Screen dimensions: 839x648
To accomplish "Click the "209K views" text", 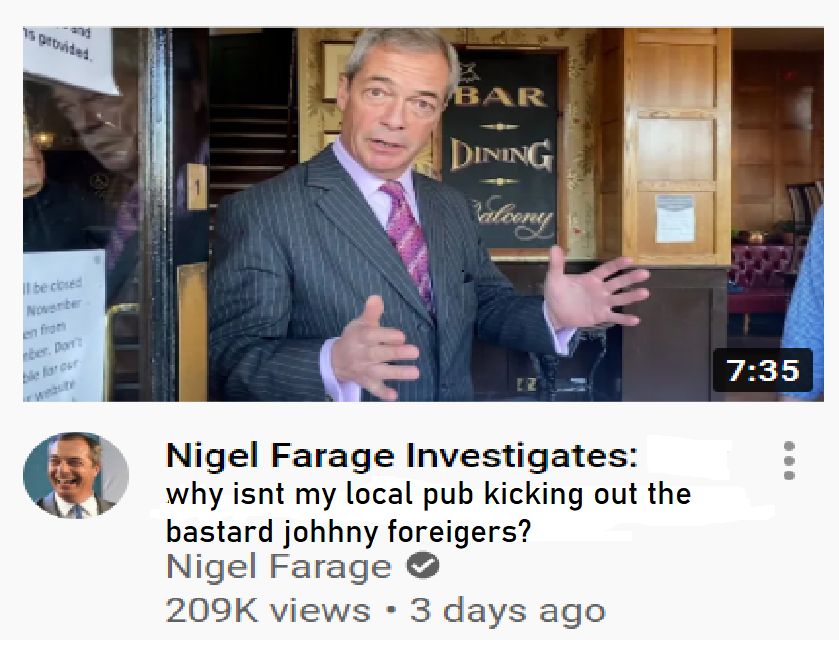I will pos(268,610).
